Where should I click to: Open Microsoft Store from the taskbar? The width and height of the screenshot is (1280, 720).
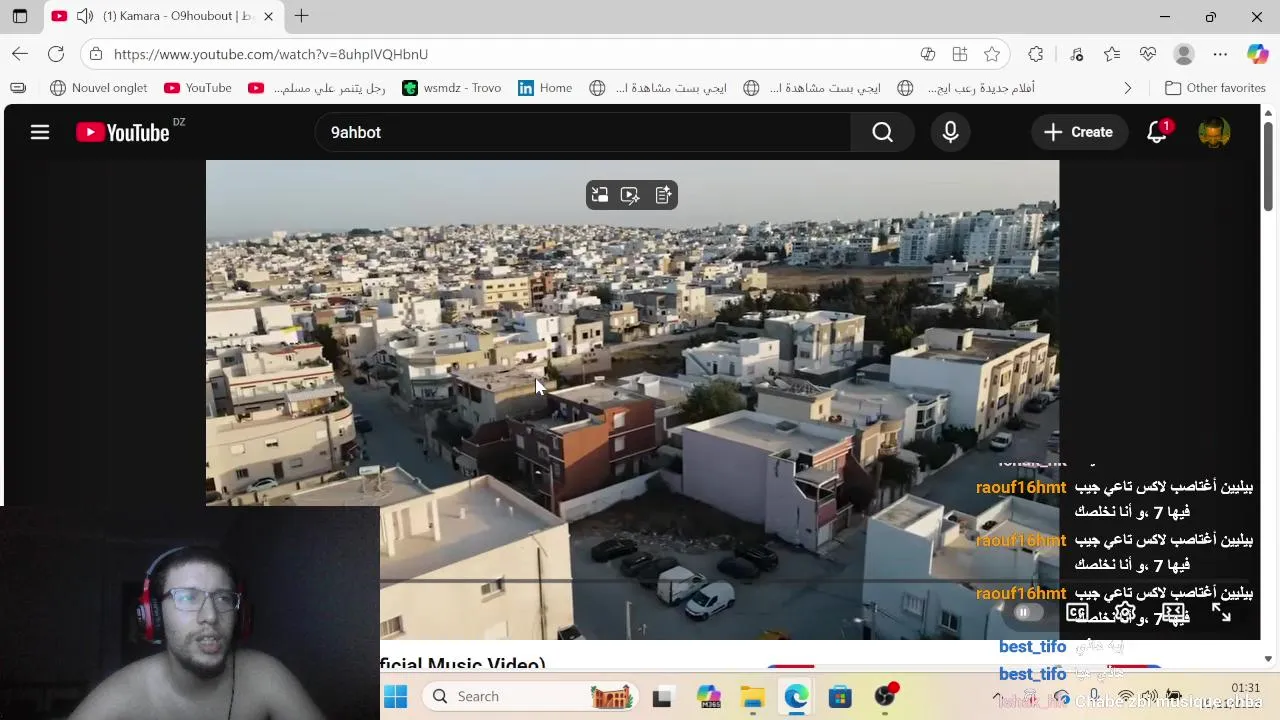click(840, 697)
